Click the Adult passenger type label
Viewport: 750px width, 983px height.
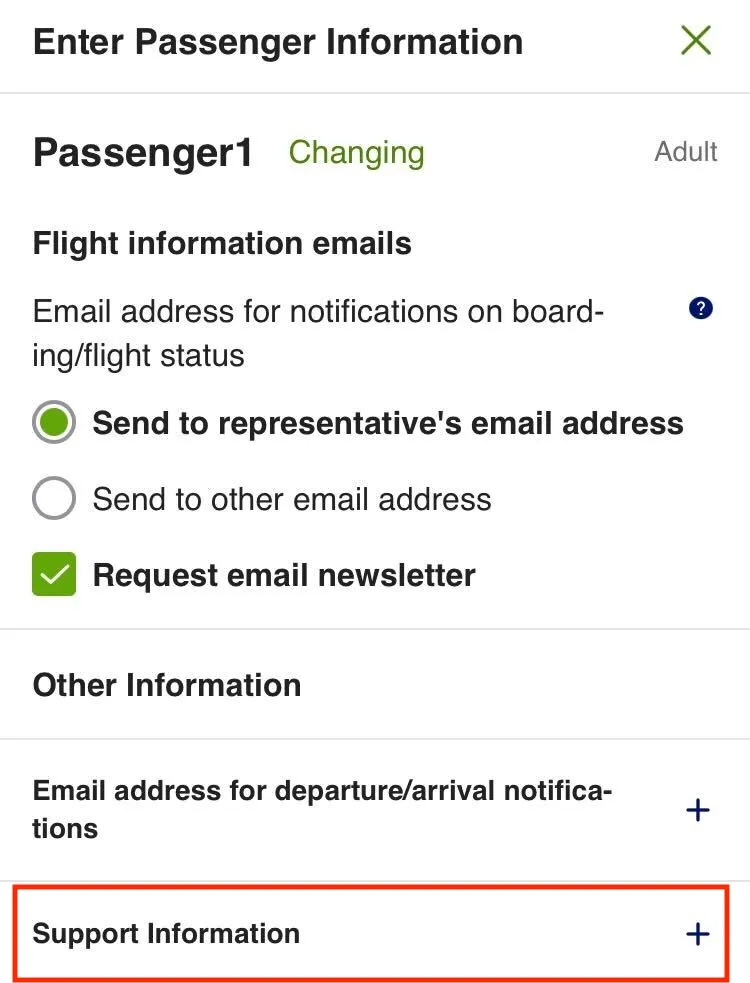point(686,152)
